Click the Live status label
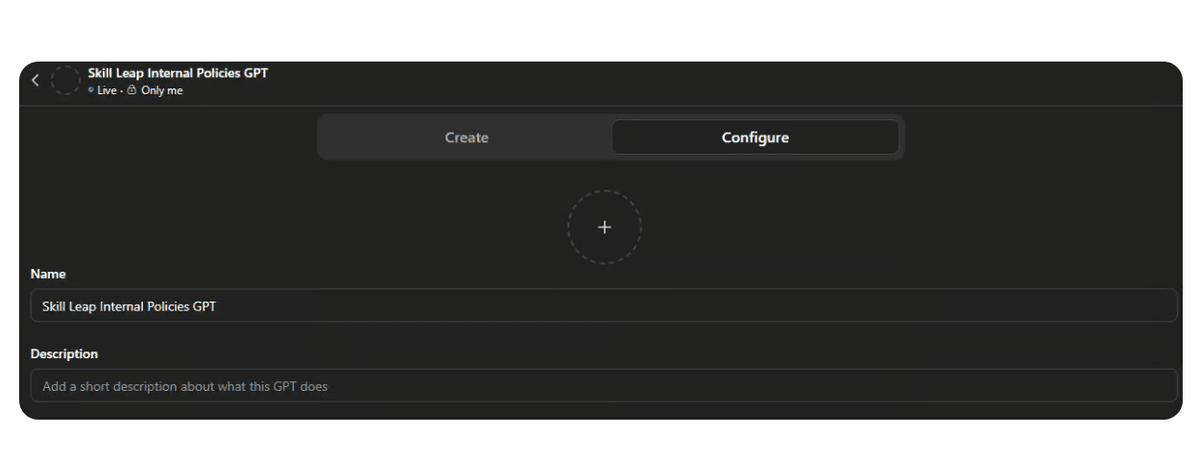Image resolution: width=1200 pixels, height=463 pixels. click(107, 90)
